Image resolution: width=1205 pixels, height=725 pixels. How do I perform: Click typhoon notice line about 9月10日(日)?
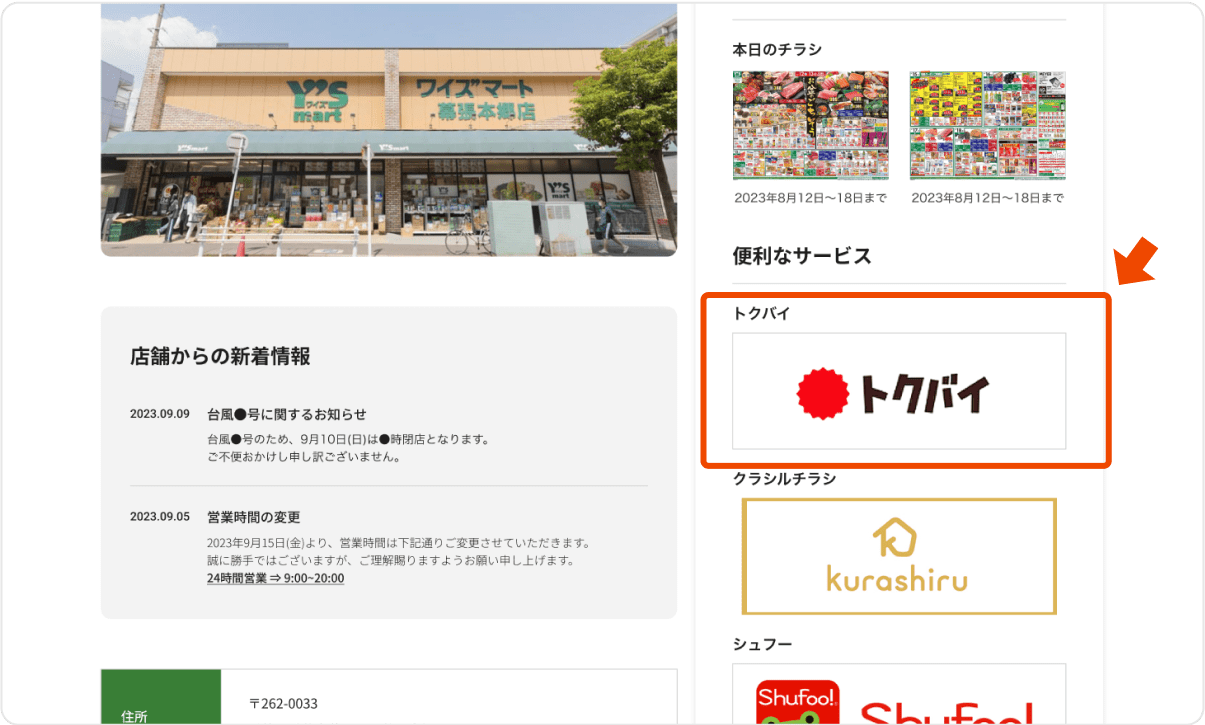point(347,440)
